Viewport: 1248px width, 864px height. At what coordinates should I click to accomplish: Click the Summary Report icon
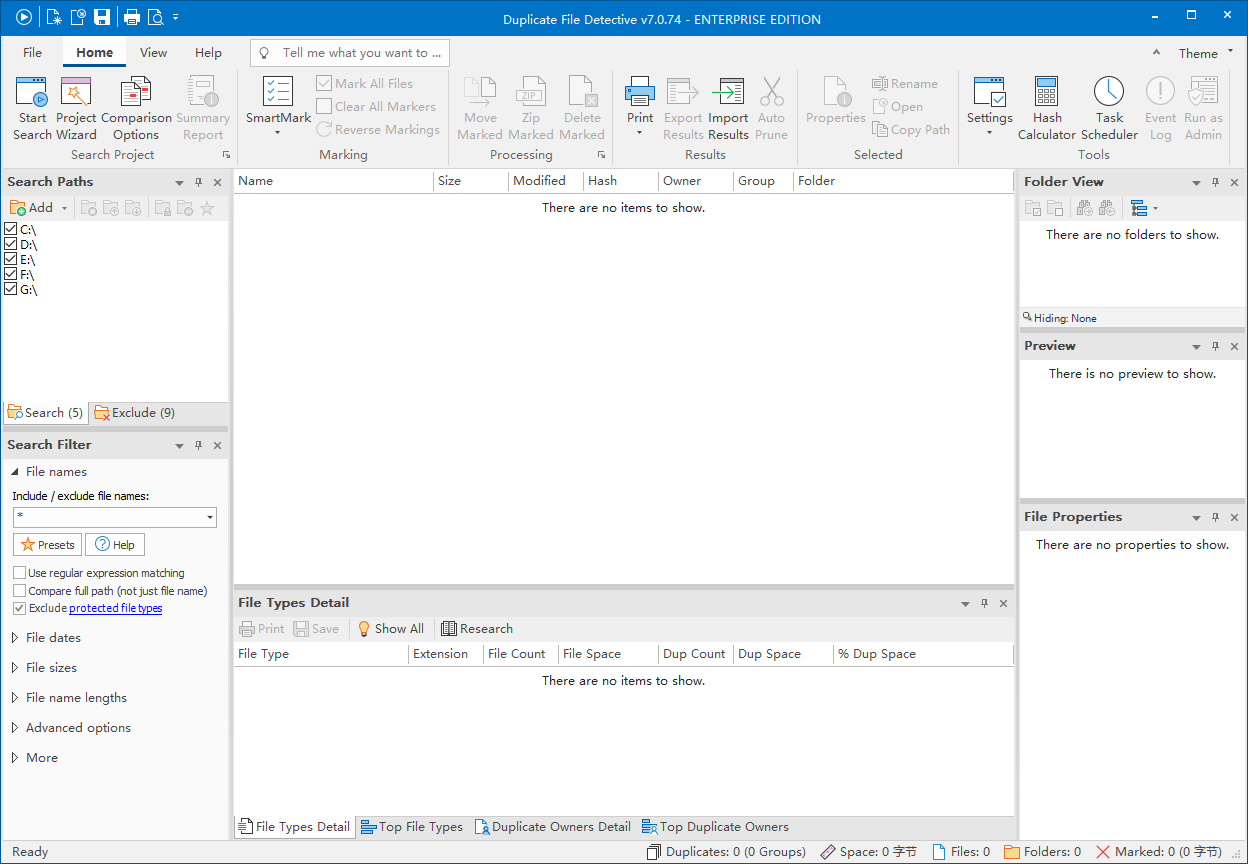coord(203,105)
